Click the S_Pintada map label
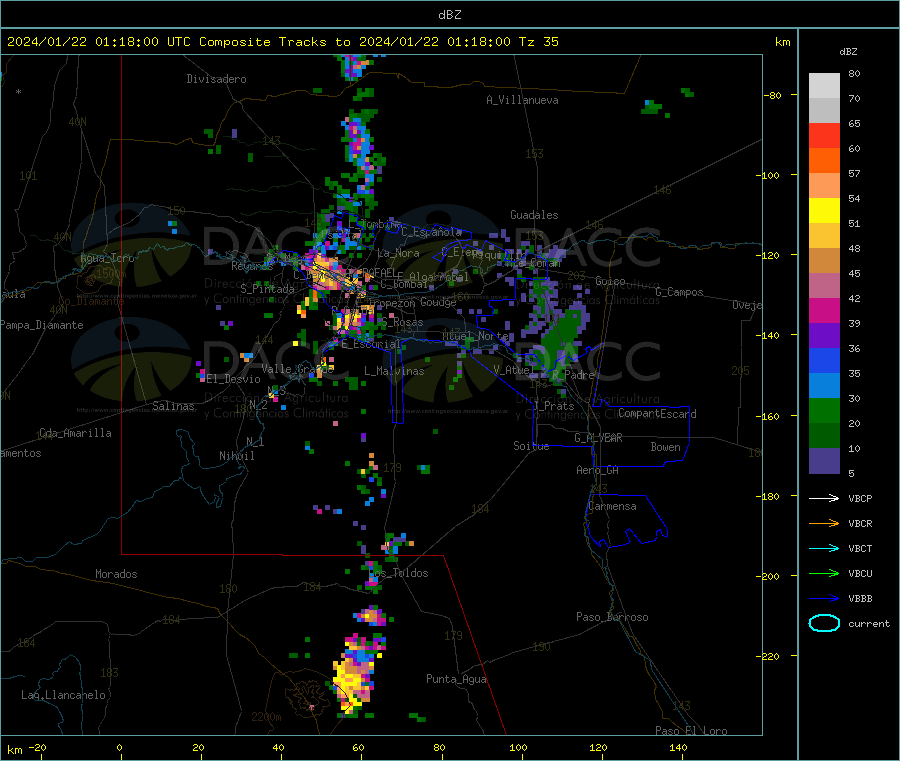The width and height of the screenshot is (900, 761). 267,289
